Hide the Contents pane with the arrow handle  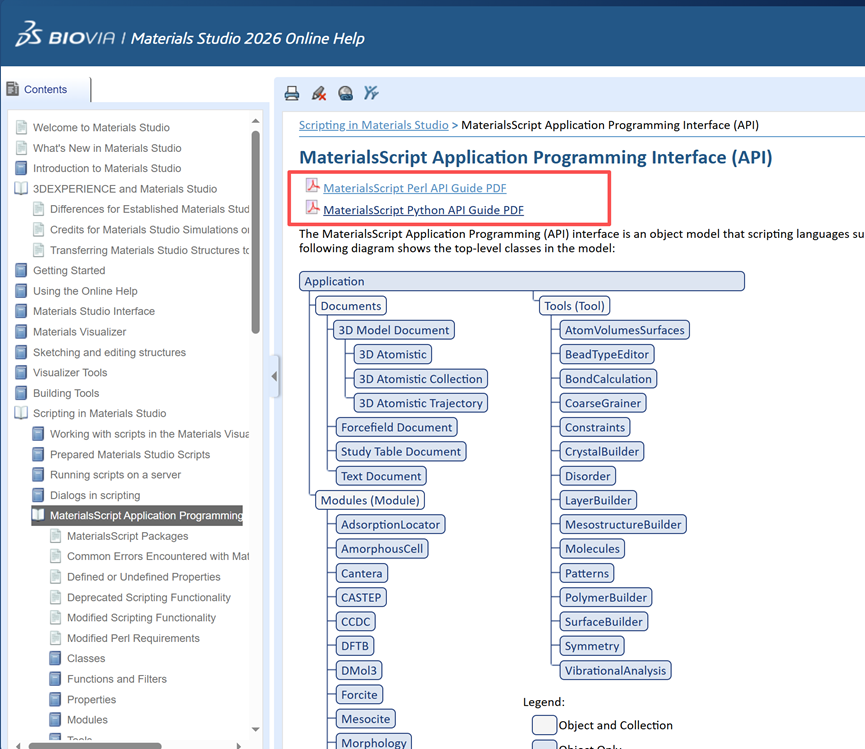274,377
